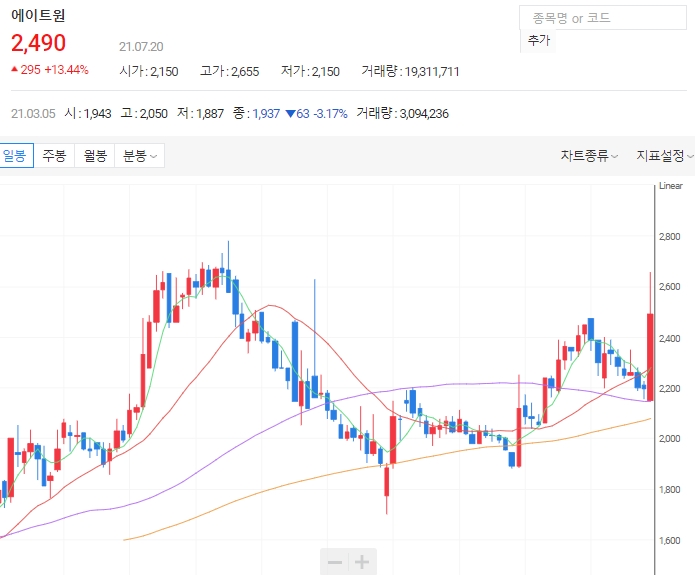The height and width of the screenshot is (575, 695).
Task: Click the 종목명 or 코드 search field
Action: coord(603,18)
